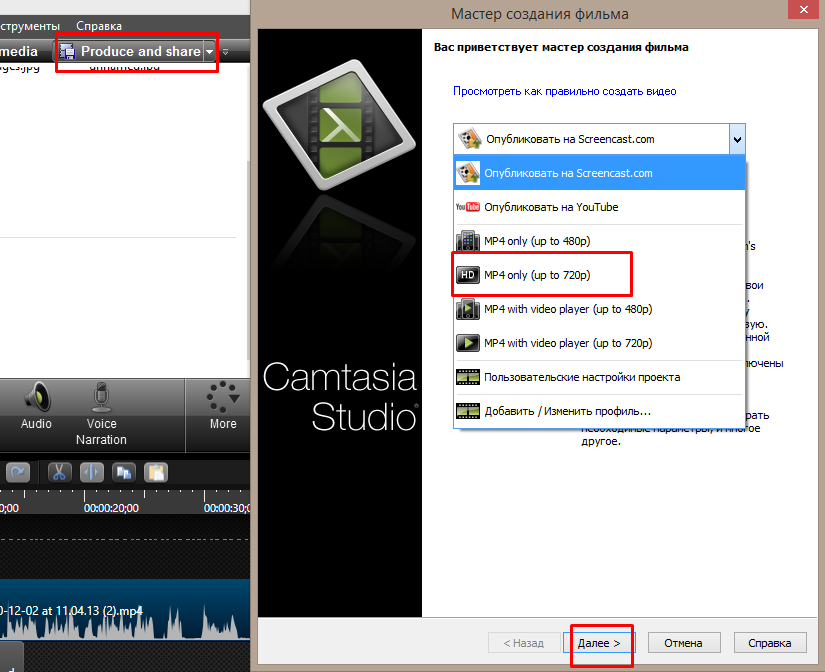Click the Cut scissors icon

(59, 472)
